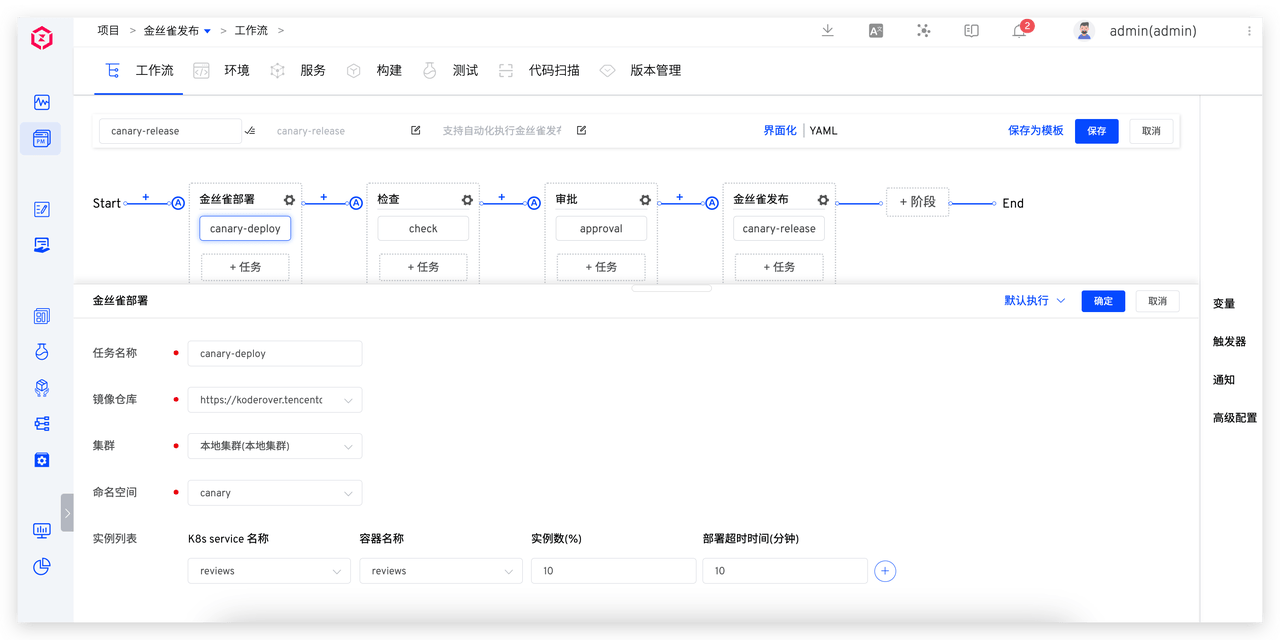The image size is (1280, 640).
Task: Open settings gear on 金丝雀部署 stage
Action: [289, 199]
